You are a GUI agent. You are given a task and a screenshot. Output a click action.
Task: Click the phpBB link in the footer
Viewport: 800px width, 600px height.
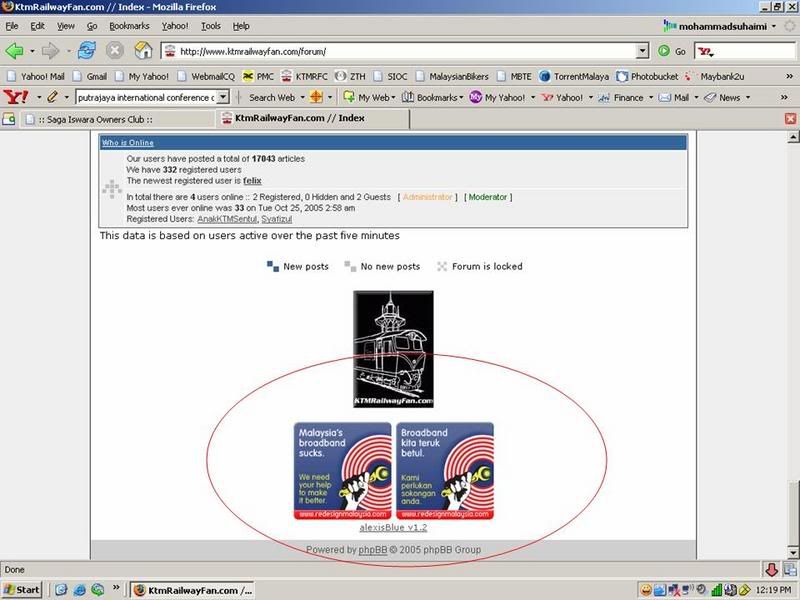coord(372,550)
